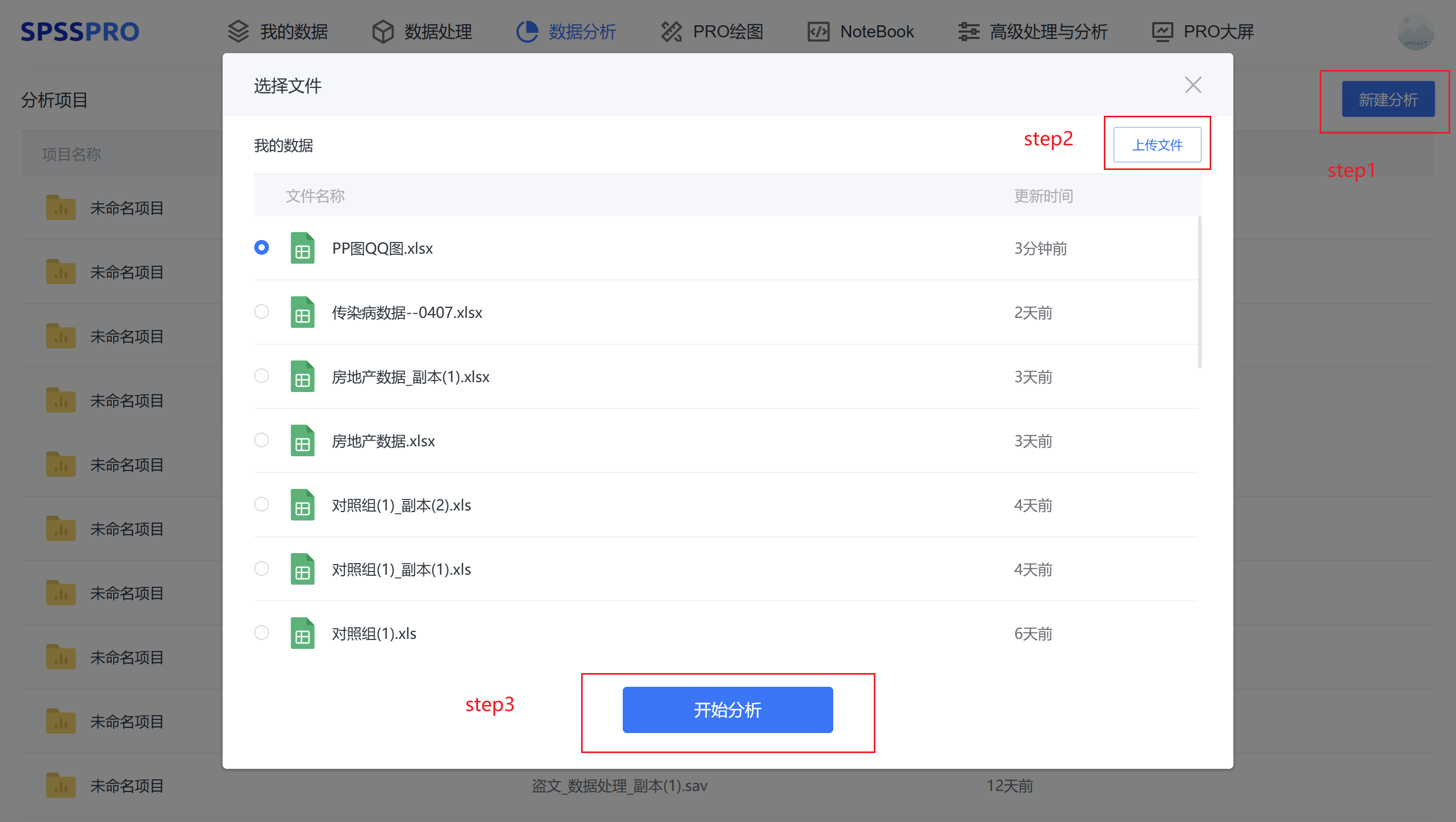Click spreadsheet icon of 房地产数据.xlsx
The width and height of the screenshot is (1456, 822).
302,440
